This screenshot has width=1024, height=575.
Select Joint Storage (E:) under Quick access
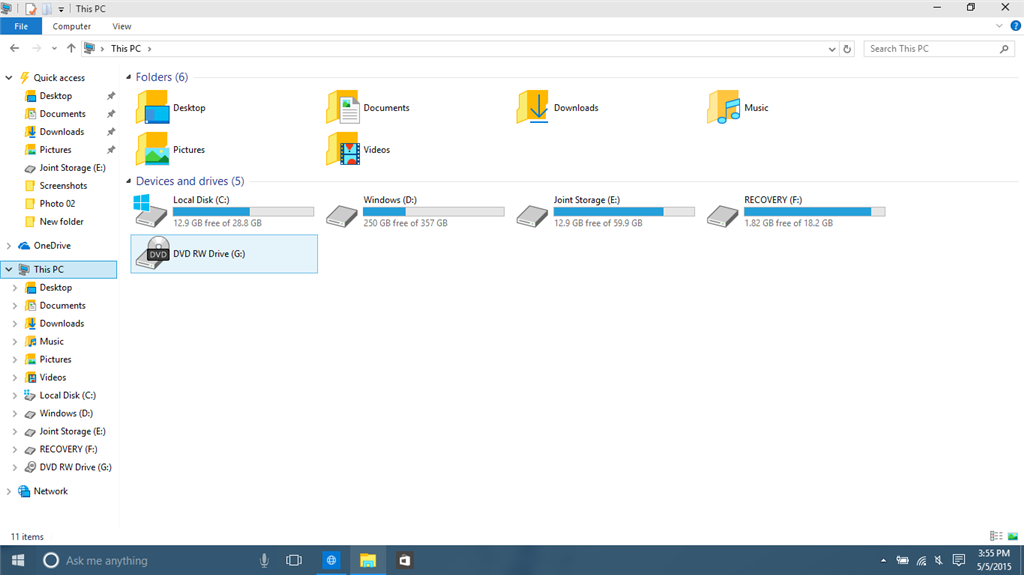[x=72, y=168]
